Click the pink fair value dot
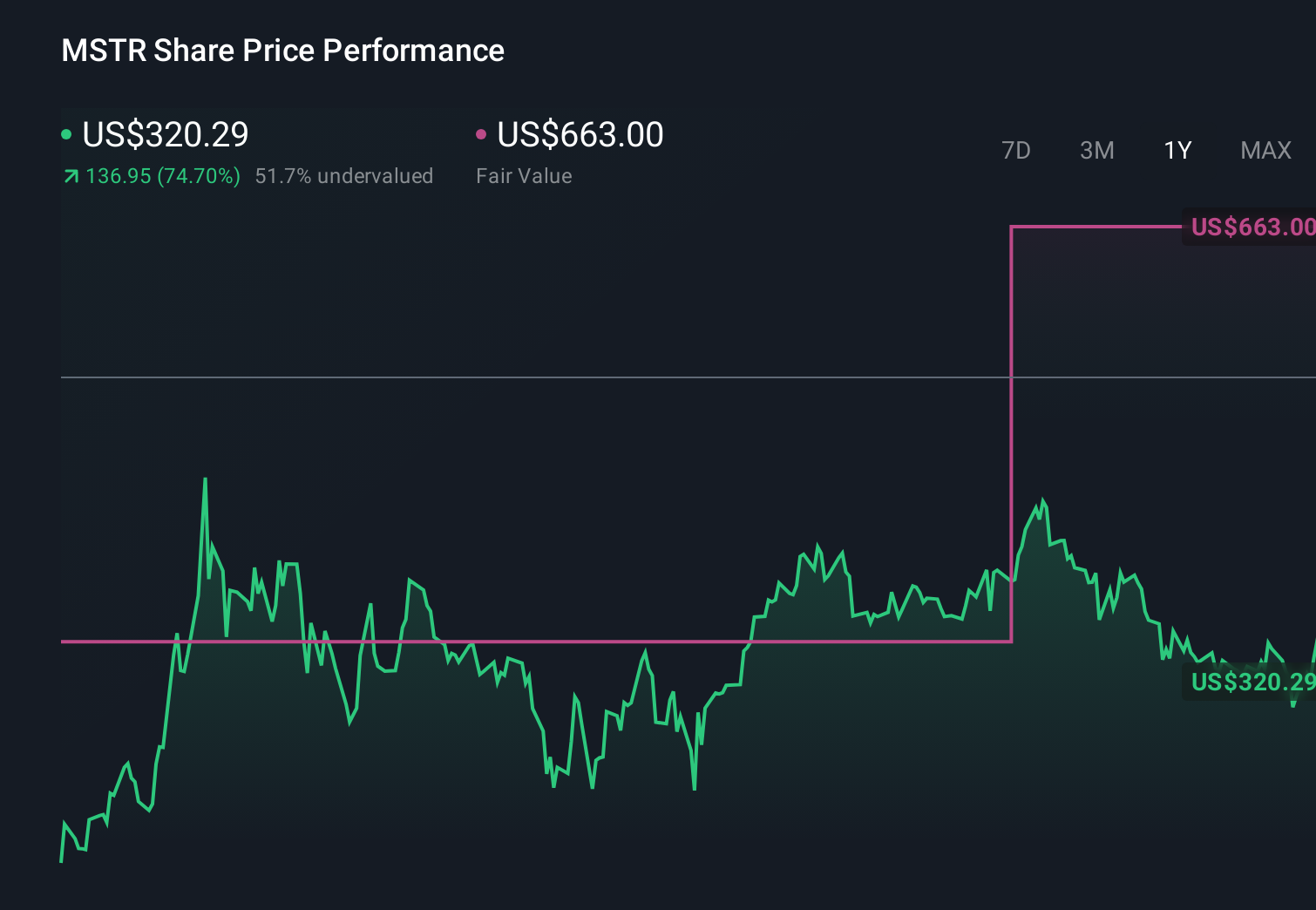Viewport: 1316px width, 910px height. (481, 134)
